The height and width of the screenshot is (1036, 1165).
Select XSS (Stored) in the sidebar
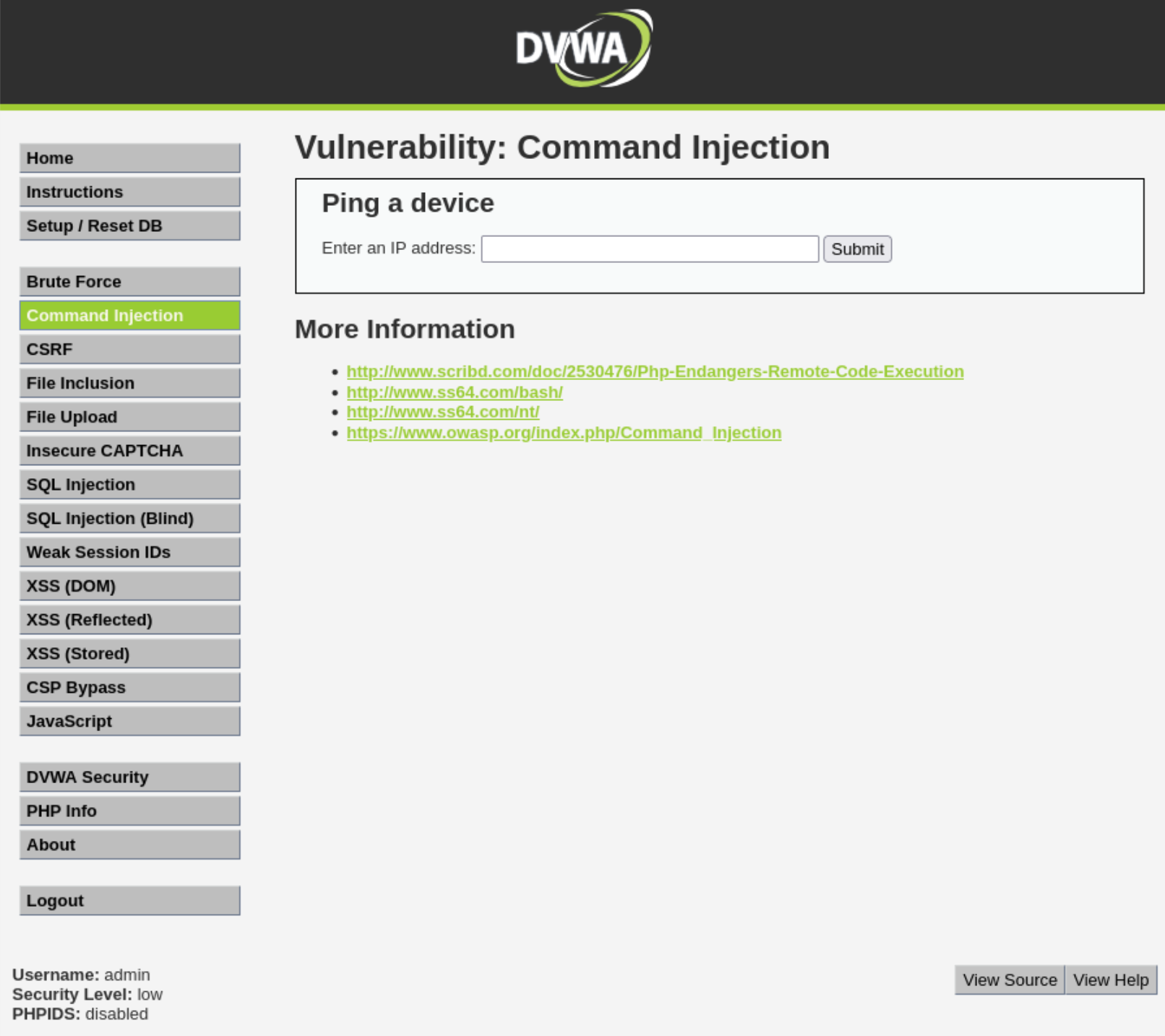coord(130,654)
